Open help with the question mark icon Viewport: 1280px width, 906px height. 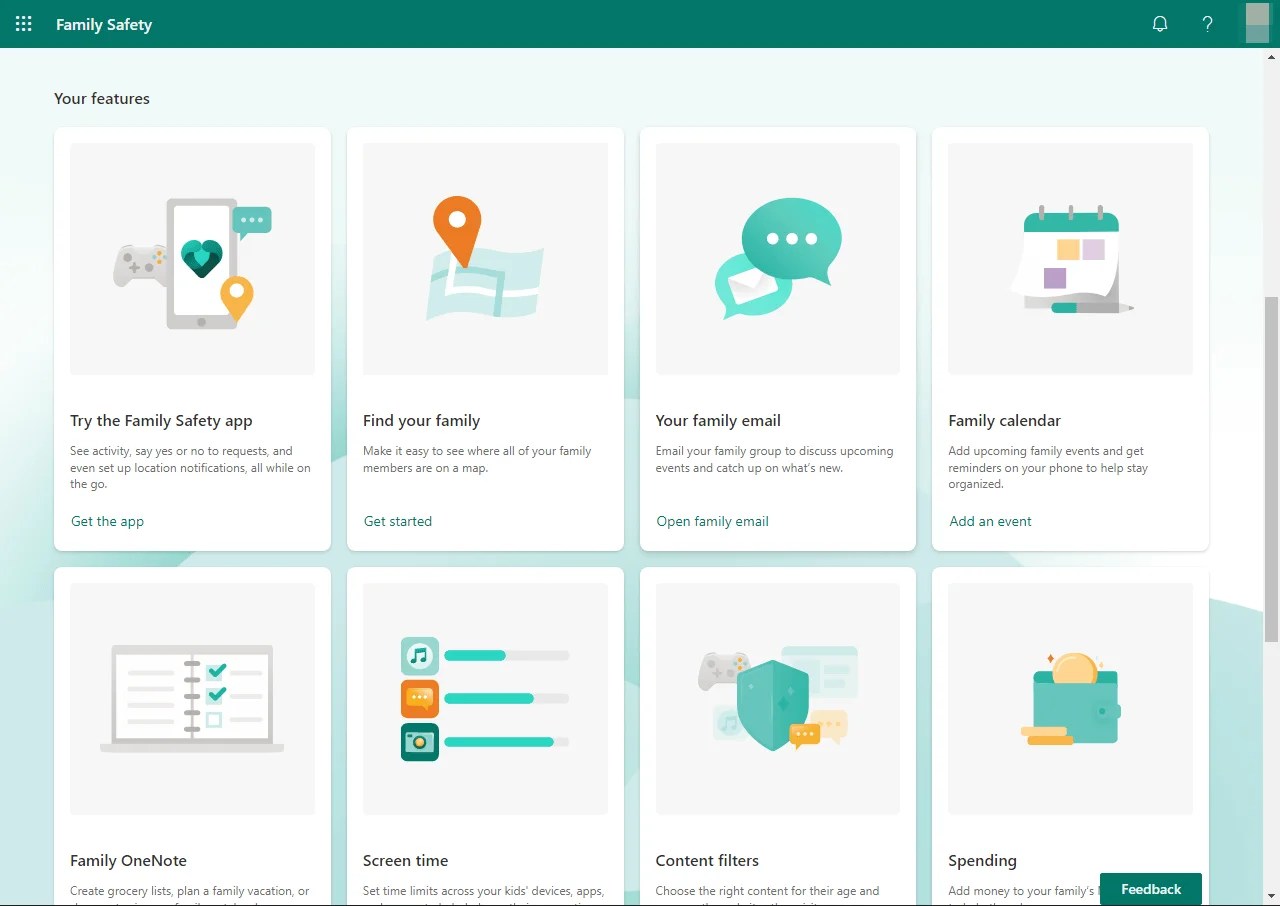coord(1207,23)
